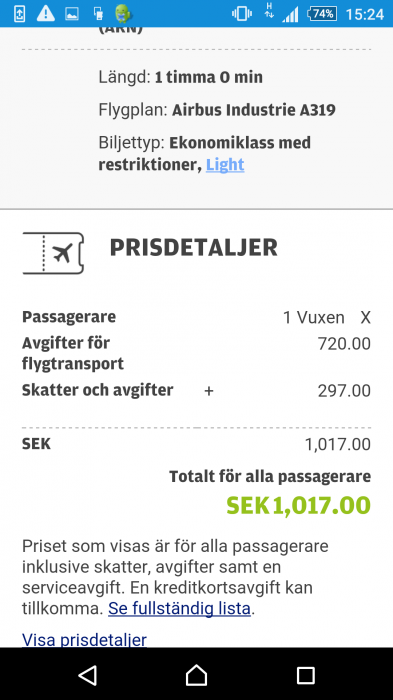Tap the vibrate mode status icon

[x=242, y=14]
